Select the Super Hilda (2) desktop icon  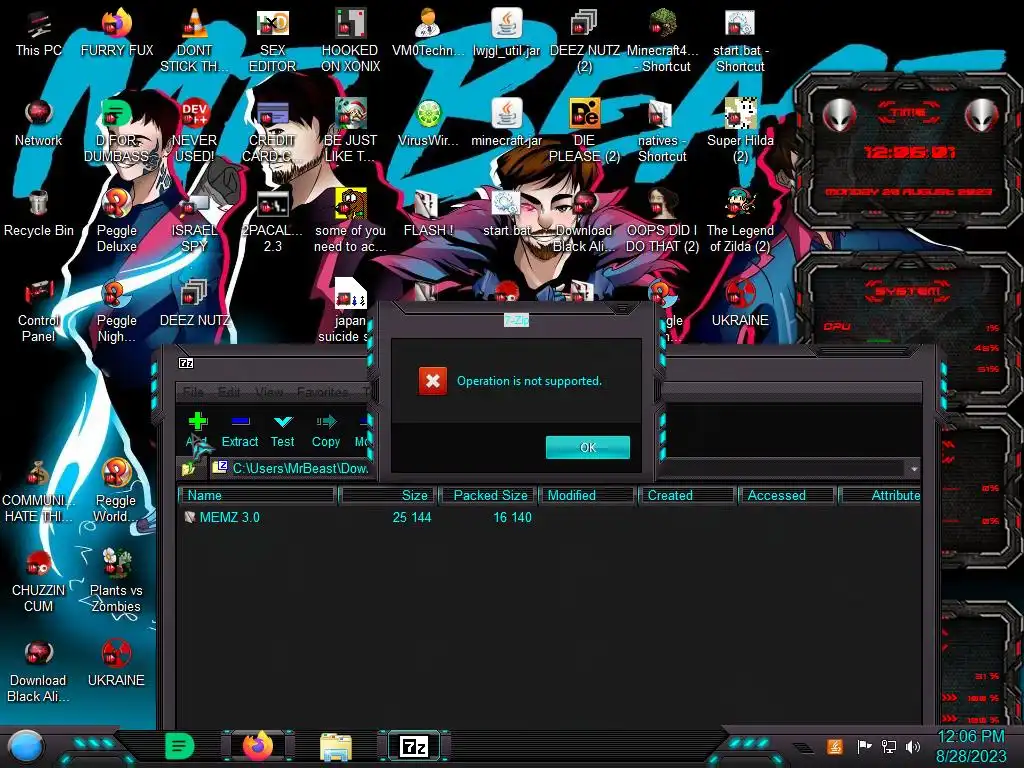tap(740, 131)
